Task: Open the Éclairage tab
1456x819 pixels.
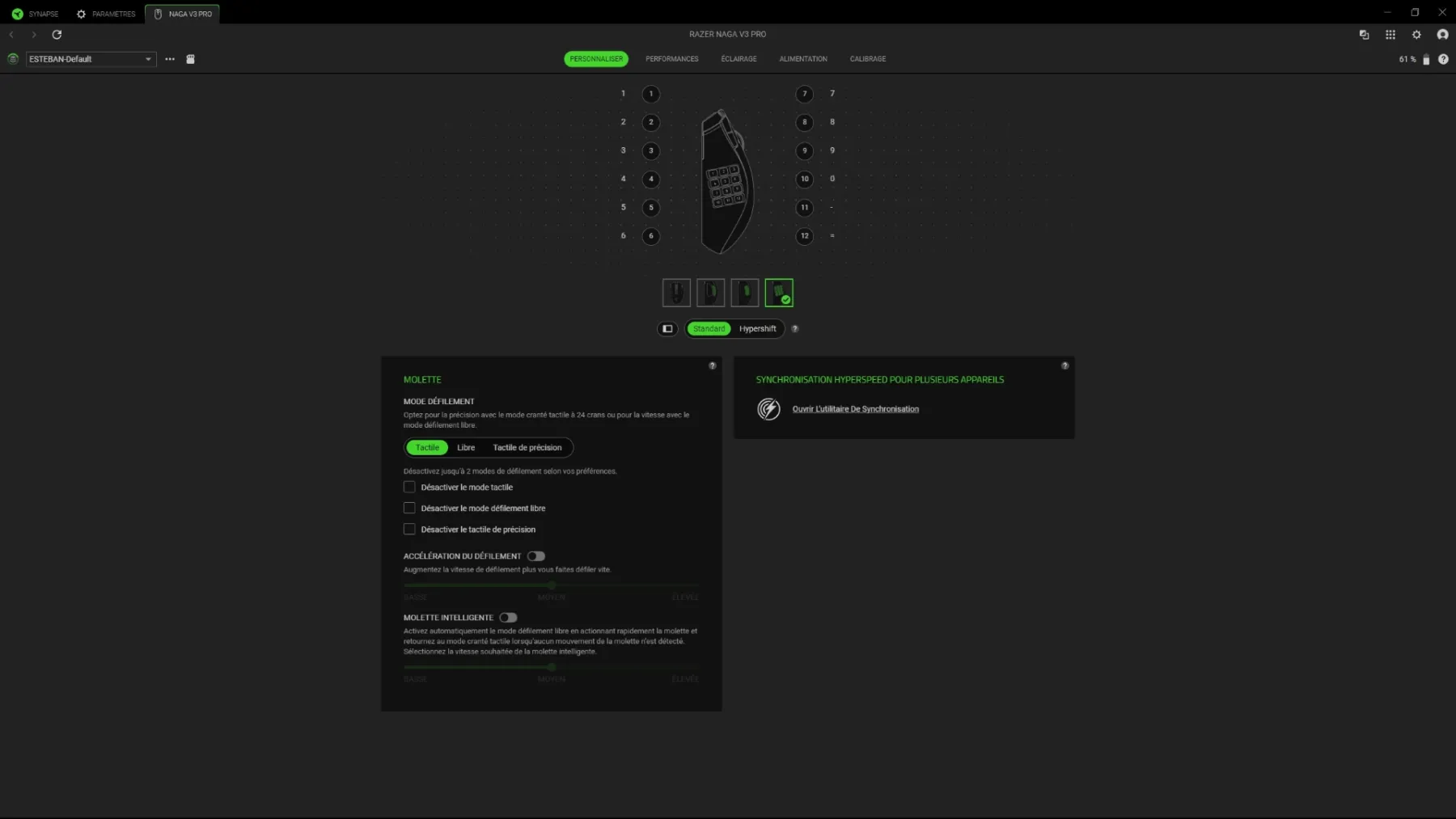Action: click(739, 59)
